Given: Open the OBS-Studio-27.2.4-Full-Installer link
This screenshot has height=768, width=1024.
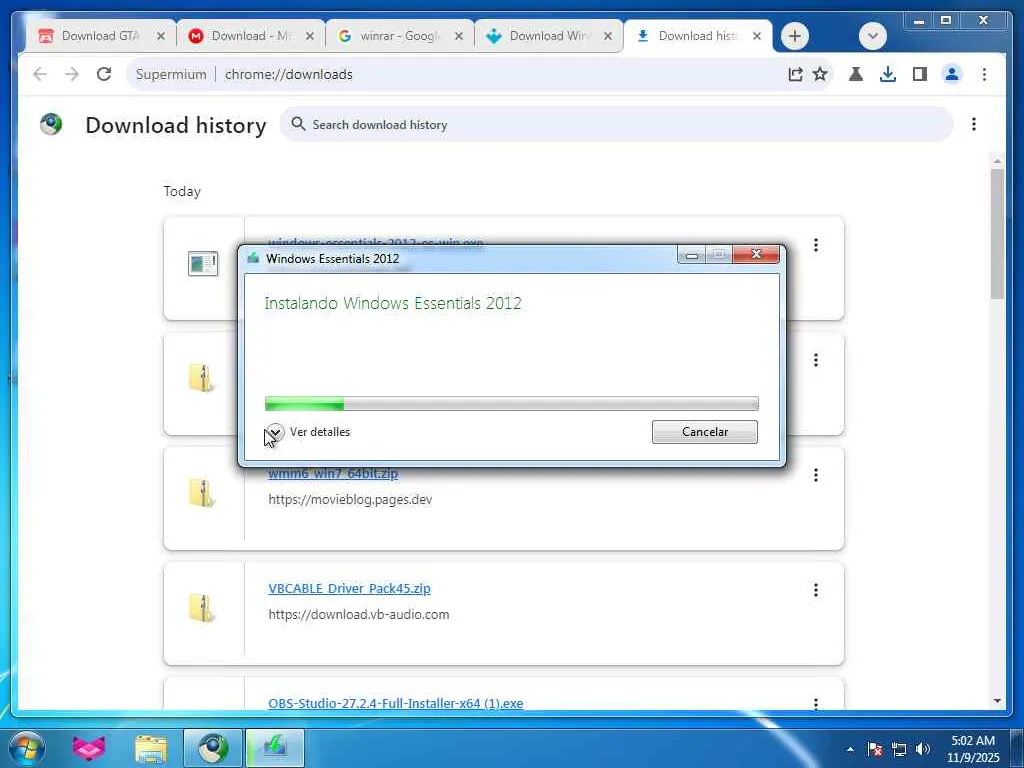Looking at the screenshot, I should coord(396,703).
